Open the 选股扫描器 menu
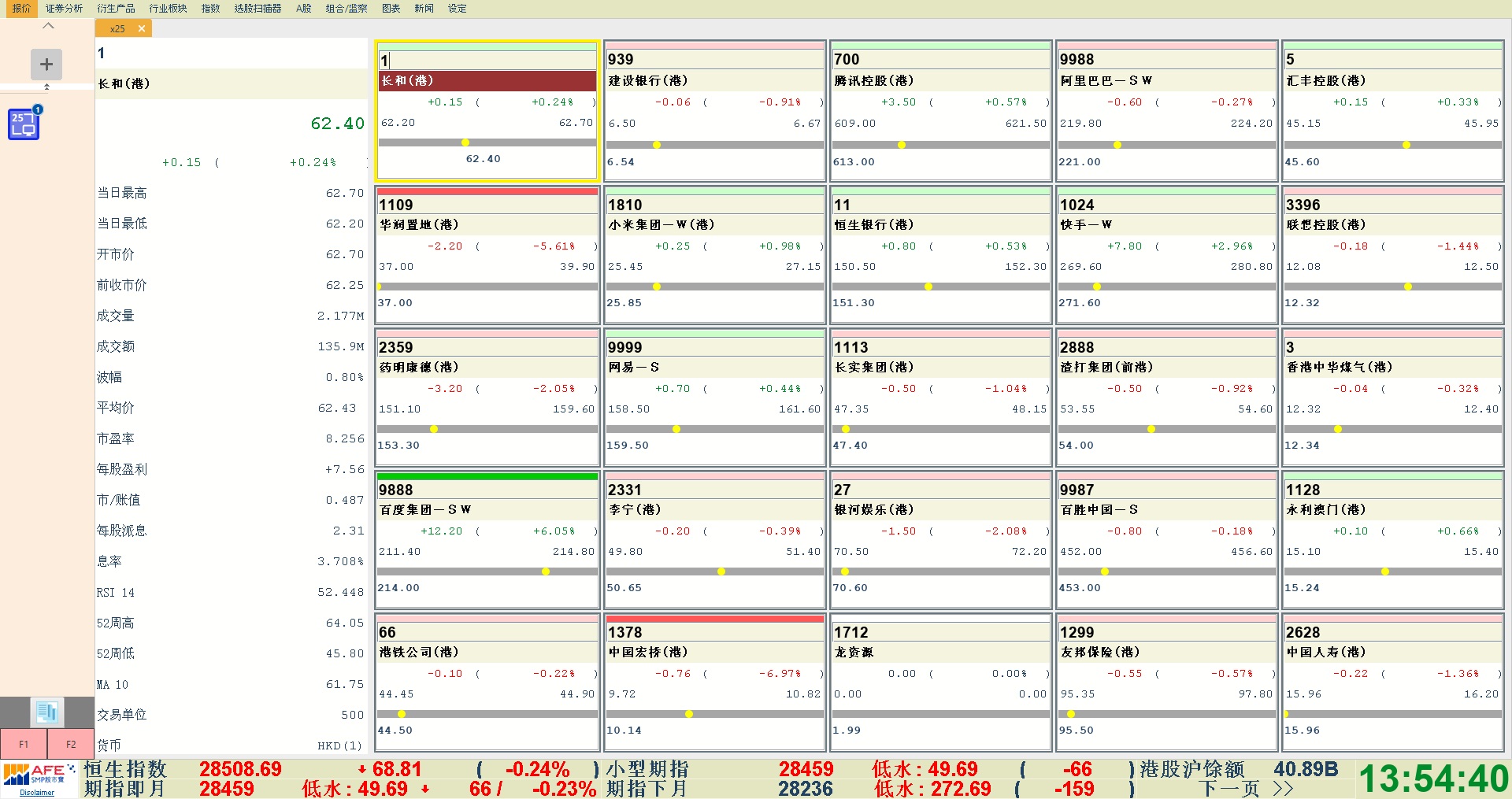 coord(258,9)
